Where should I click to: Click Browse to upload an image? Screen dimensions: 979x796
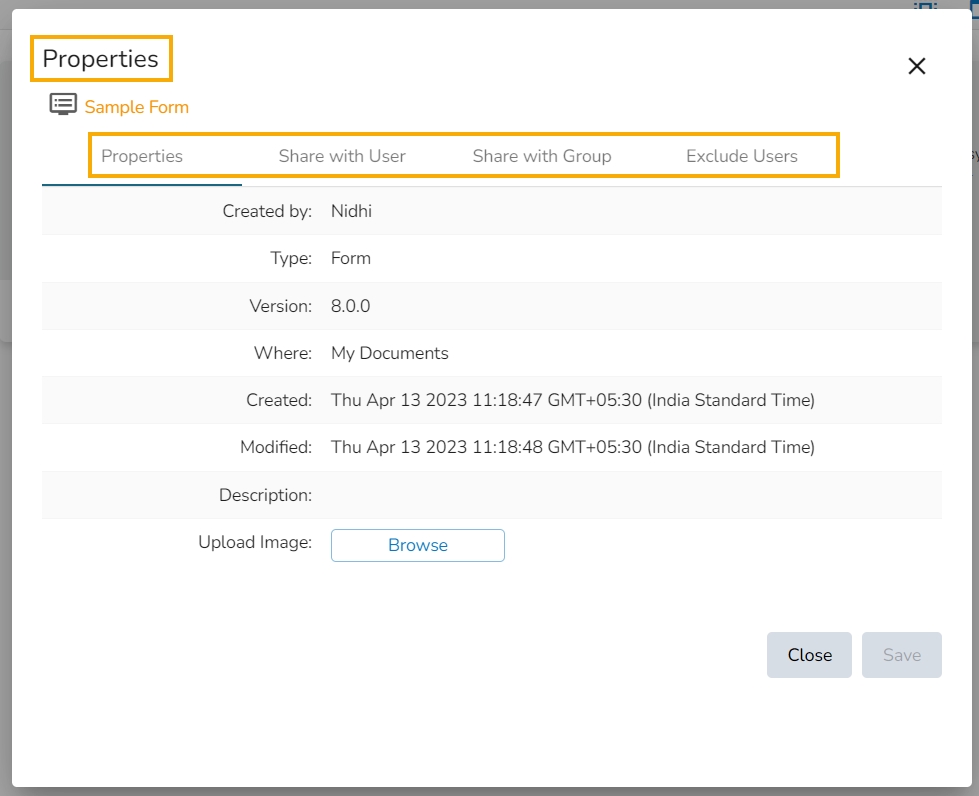click(x=418, y=545)
